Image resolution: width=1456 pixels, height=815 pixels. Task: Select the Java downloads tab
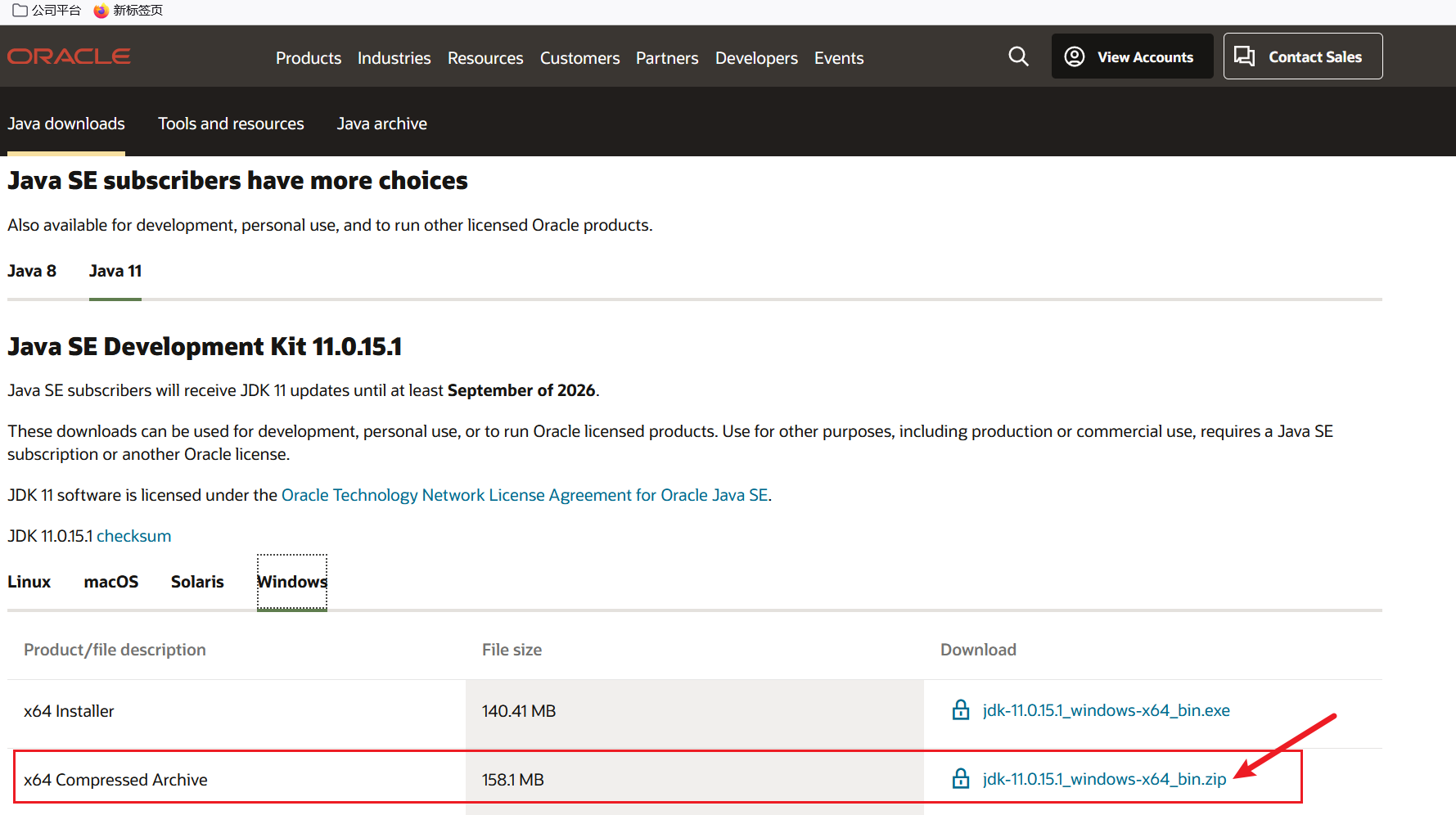pyautogui.click(x=66, y=124)
